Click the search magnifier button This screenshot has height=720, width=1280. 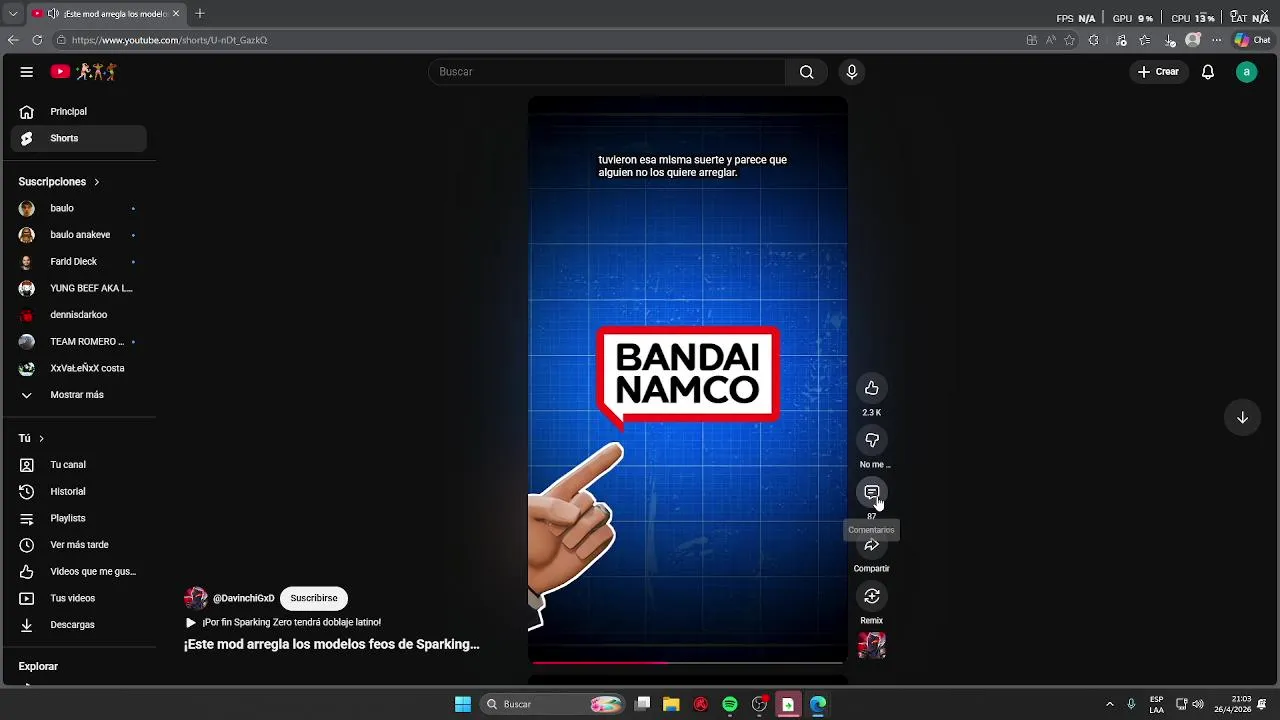(807, 72)
